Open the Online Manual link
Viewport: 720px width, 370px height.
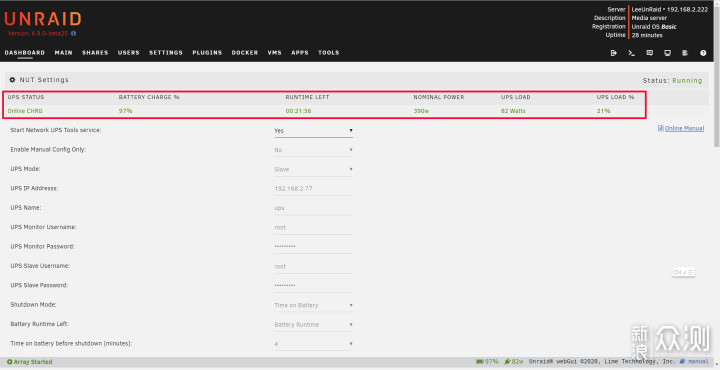click(684, 128)
